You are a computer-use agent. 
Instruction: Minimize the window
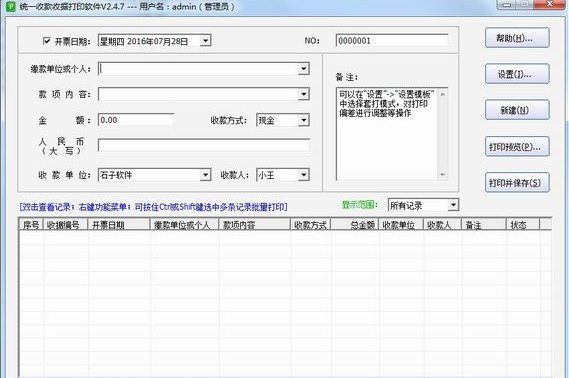[507, 4]
